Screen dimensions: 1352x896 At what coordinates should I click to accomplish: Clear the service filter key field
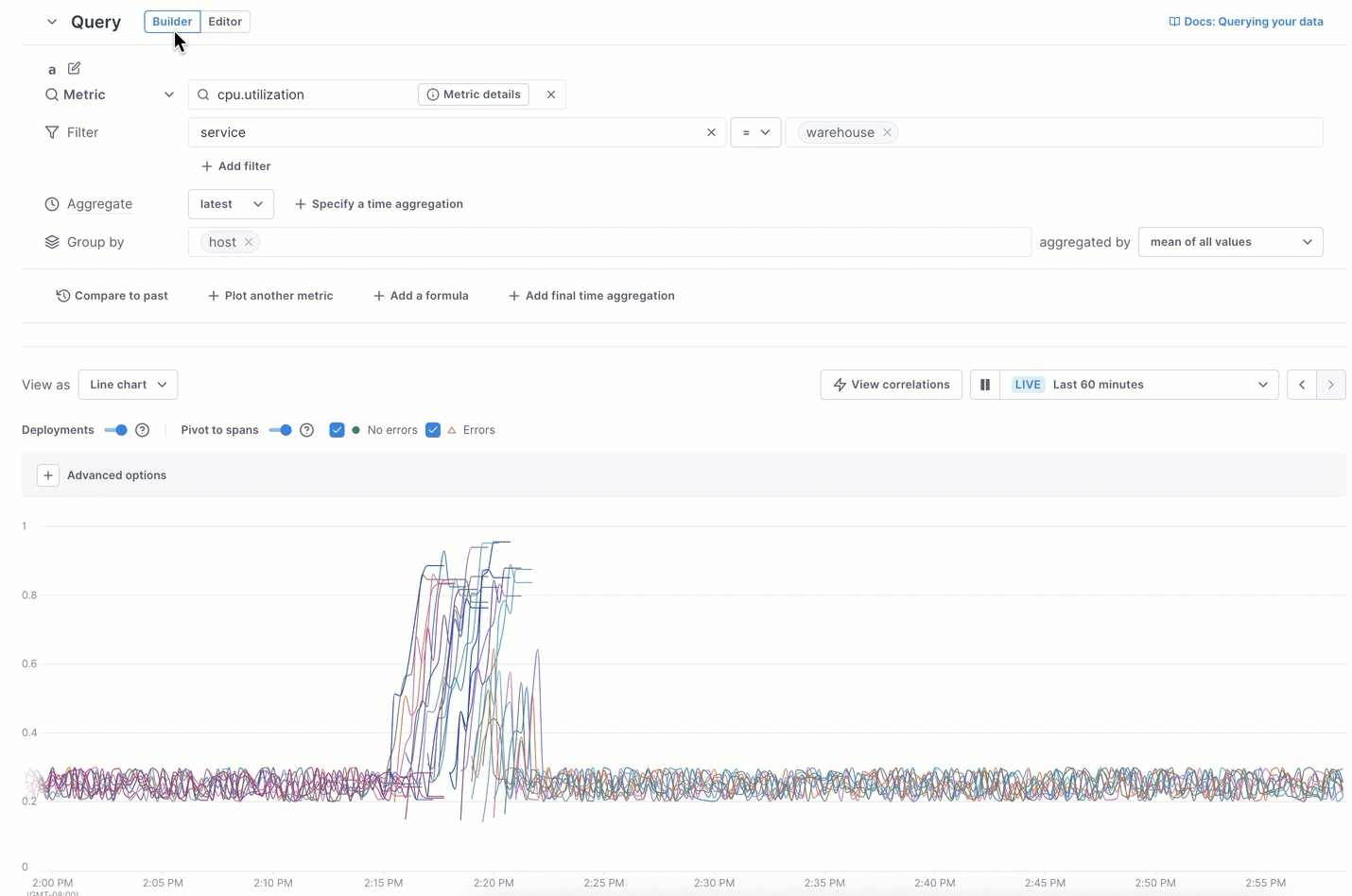point(711,132)
